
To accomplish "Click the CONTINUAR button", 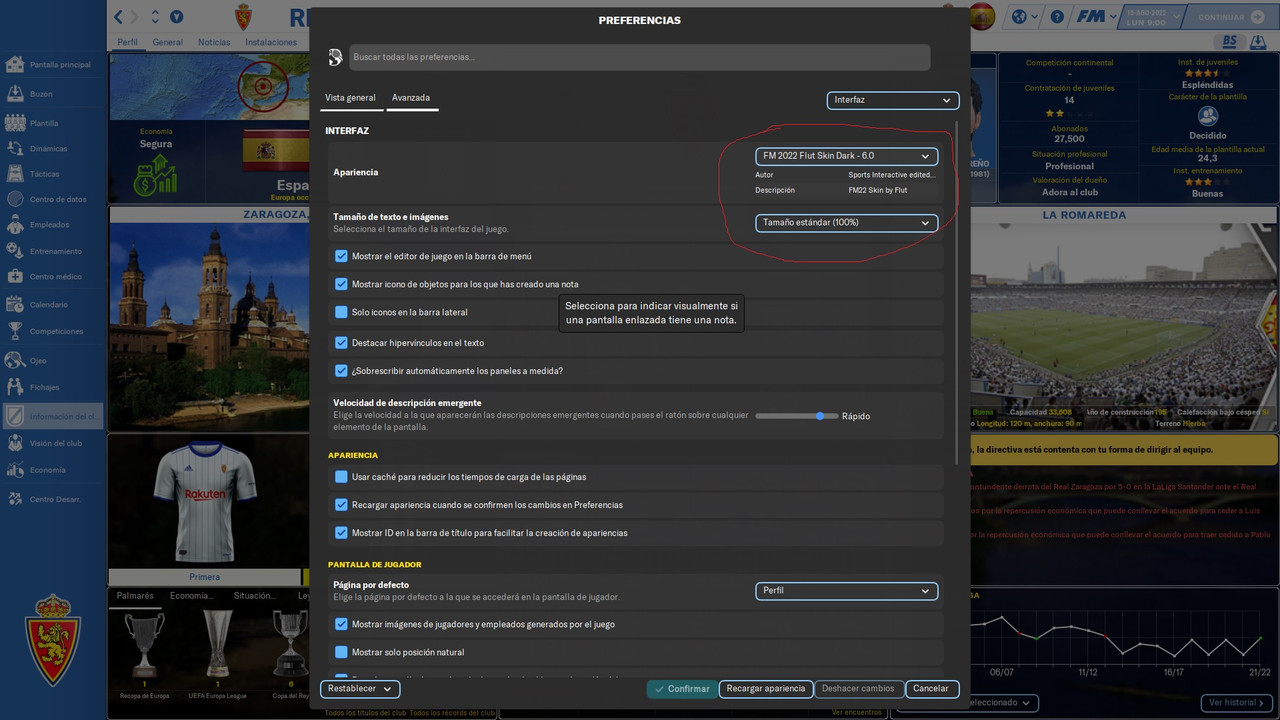I will click(1230, 17).
